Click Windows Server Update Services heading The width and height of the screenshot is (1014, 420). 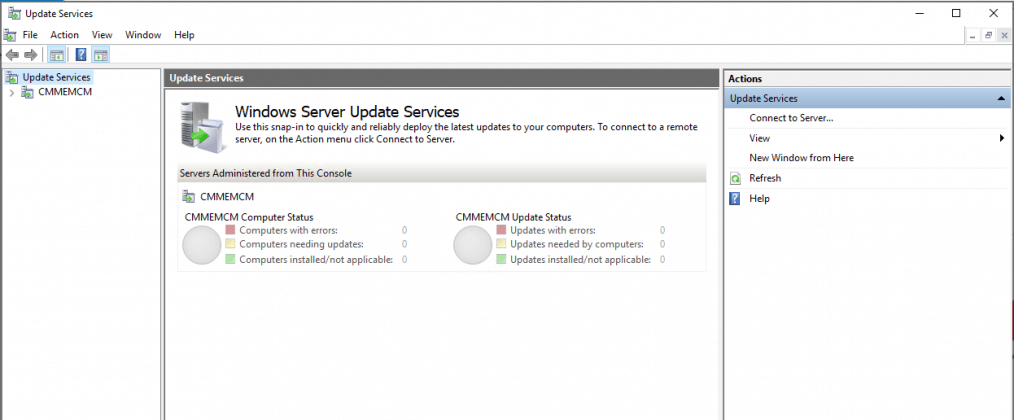[x=347, y=111]
